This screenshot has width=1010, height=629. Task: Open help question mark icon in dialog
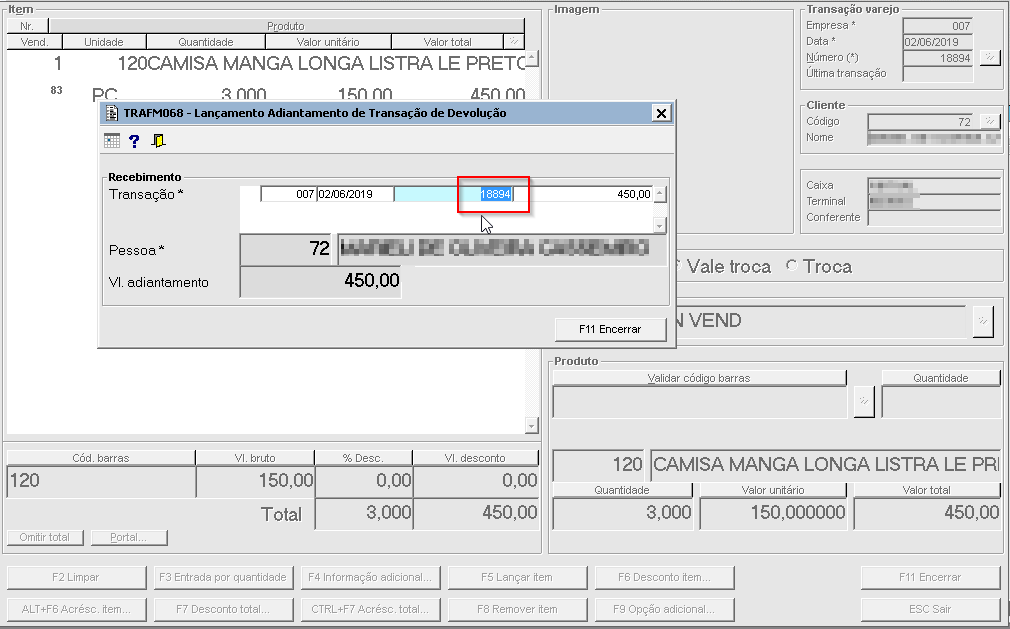(x=134, y=141)
